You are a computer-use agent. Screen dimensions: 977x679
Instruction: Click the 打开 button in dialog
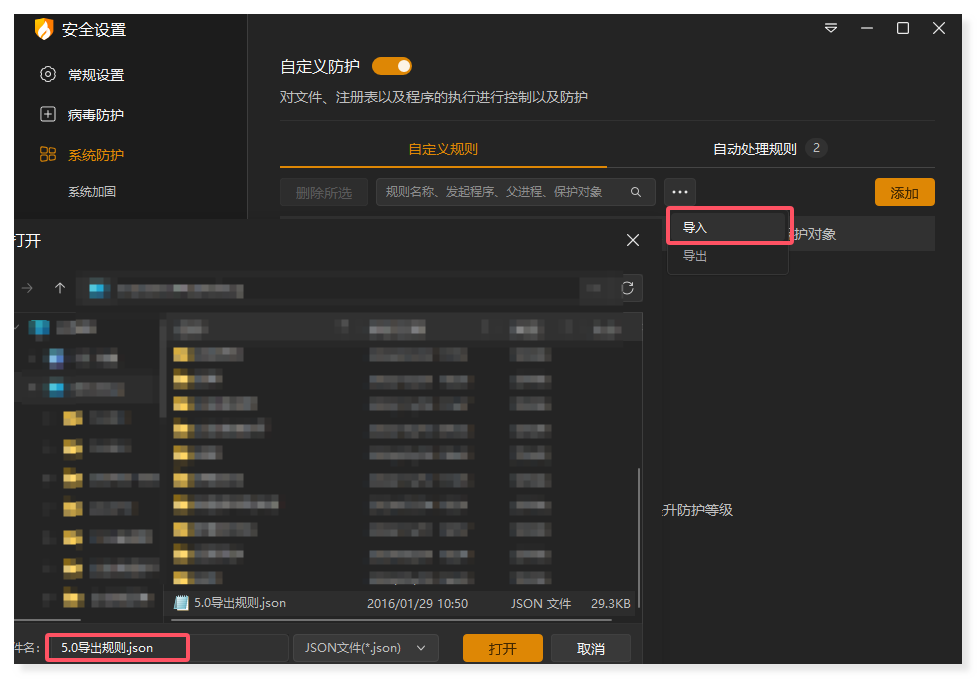tap(502, 648)
